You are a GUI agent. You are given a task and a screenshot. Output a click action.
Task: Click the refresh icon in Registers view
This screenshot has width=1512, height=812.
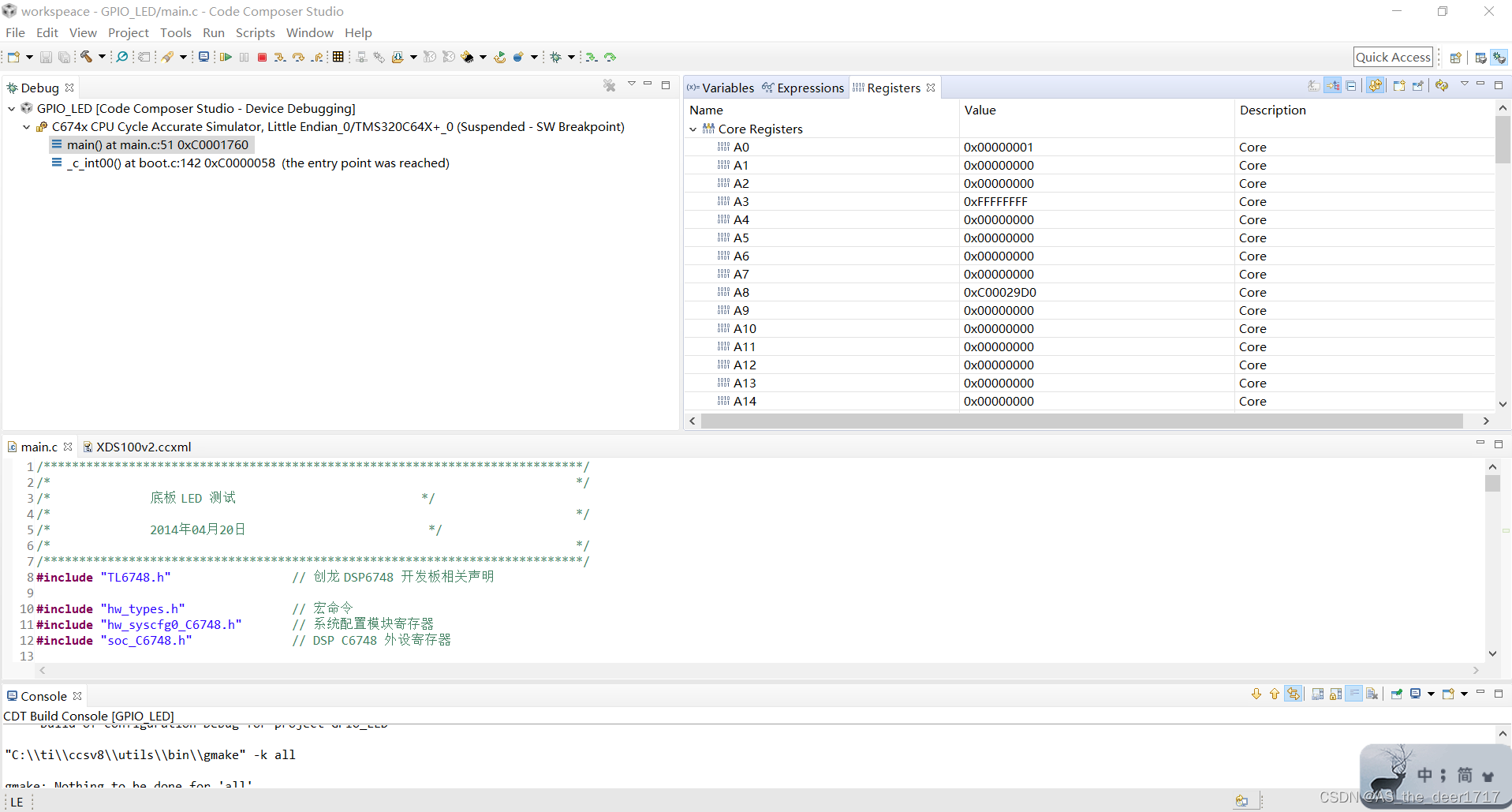coord(1442,85)
